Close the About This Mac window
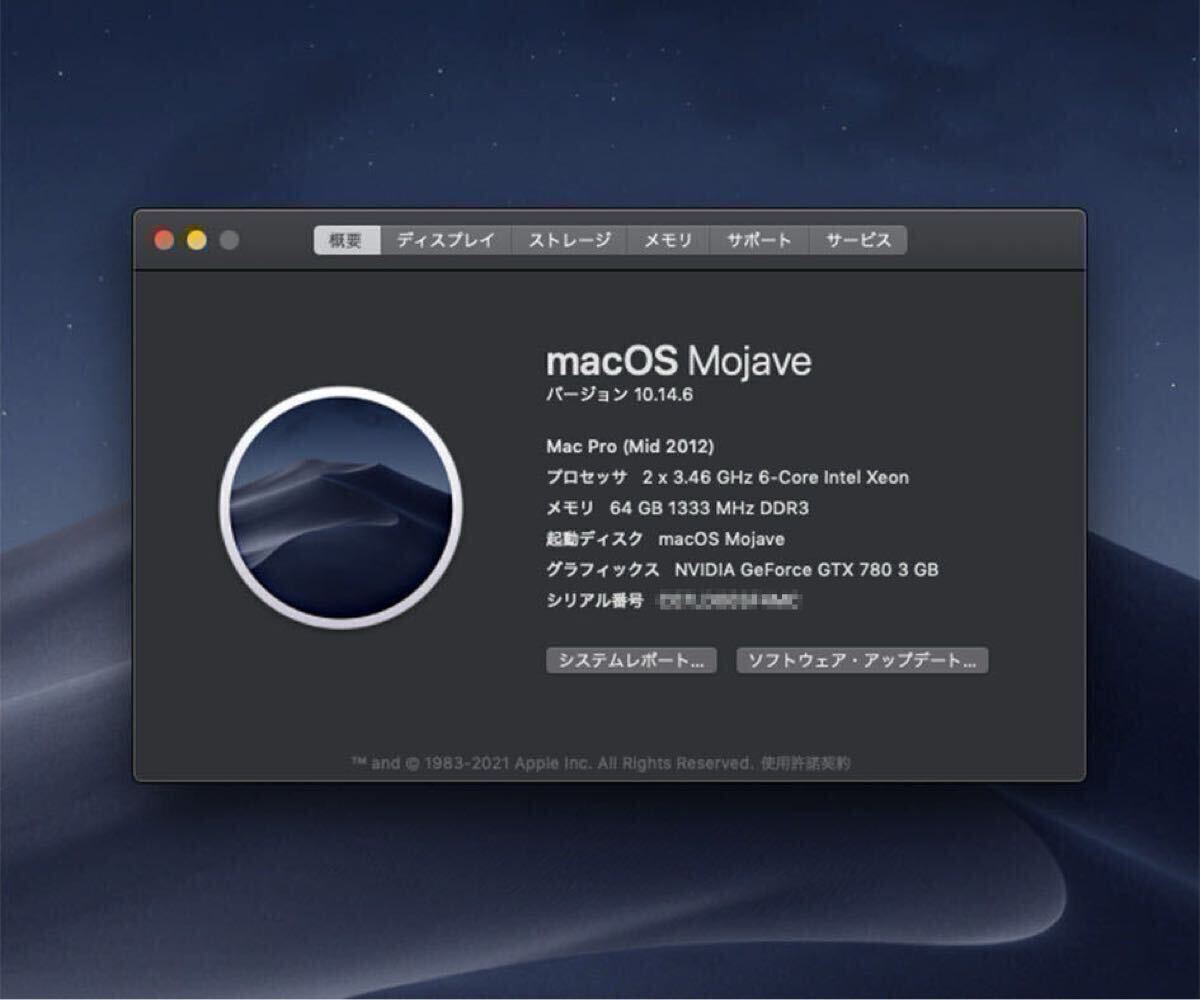 (164, 240)
